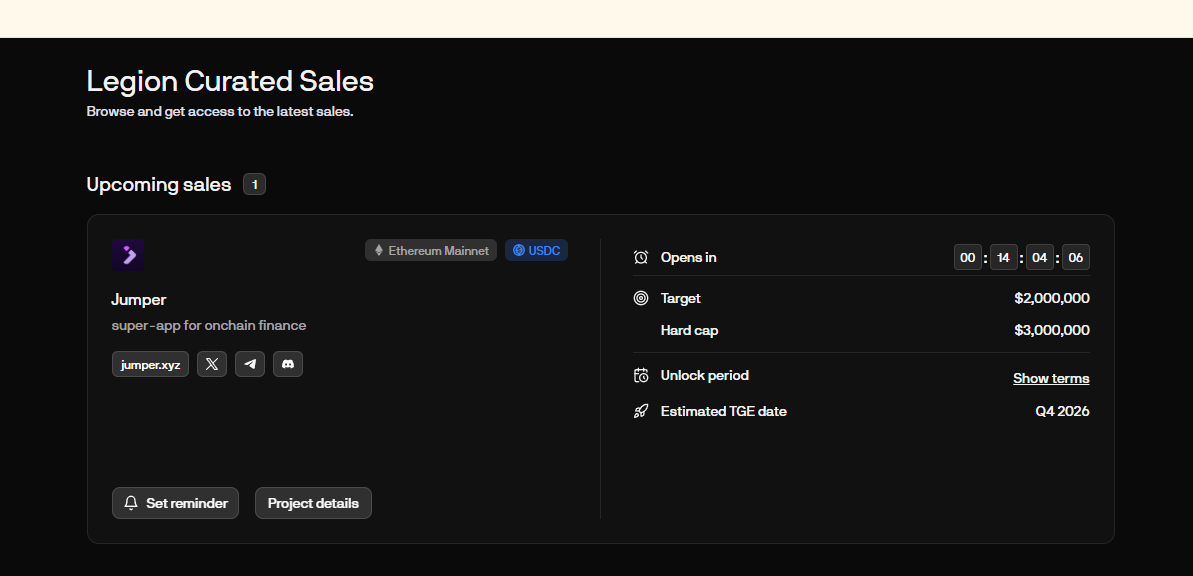Click the USDC currency badge
This screenshot has height=576, width=1193.
click(x=536, y=250)
